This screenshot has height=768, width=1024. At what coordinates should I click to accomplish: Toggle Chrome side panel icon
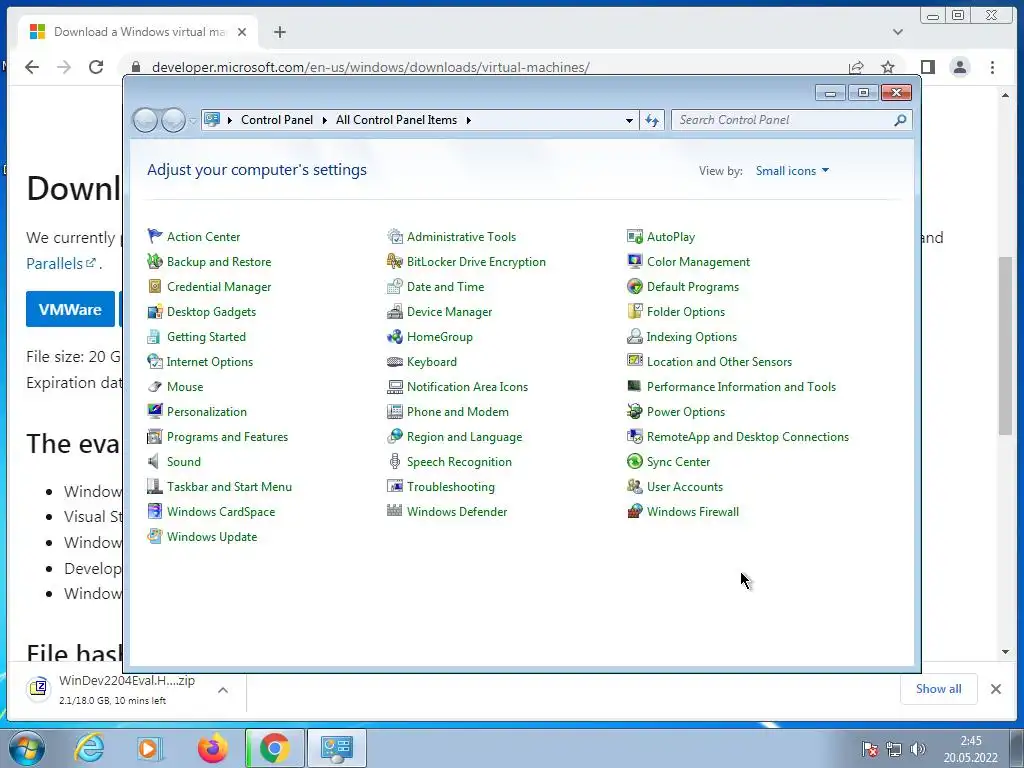click(x=927, y=67)
